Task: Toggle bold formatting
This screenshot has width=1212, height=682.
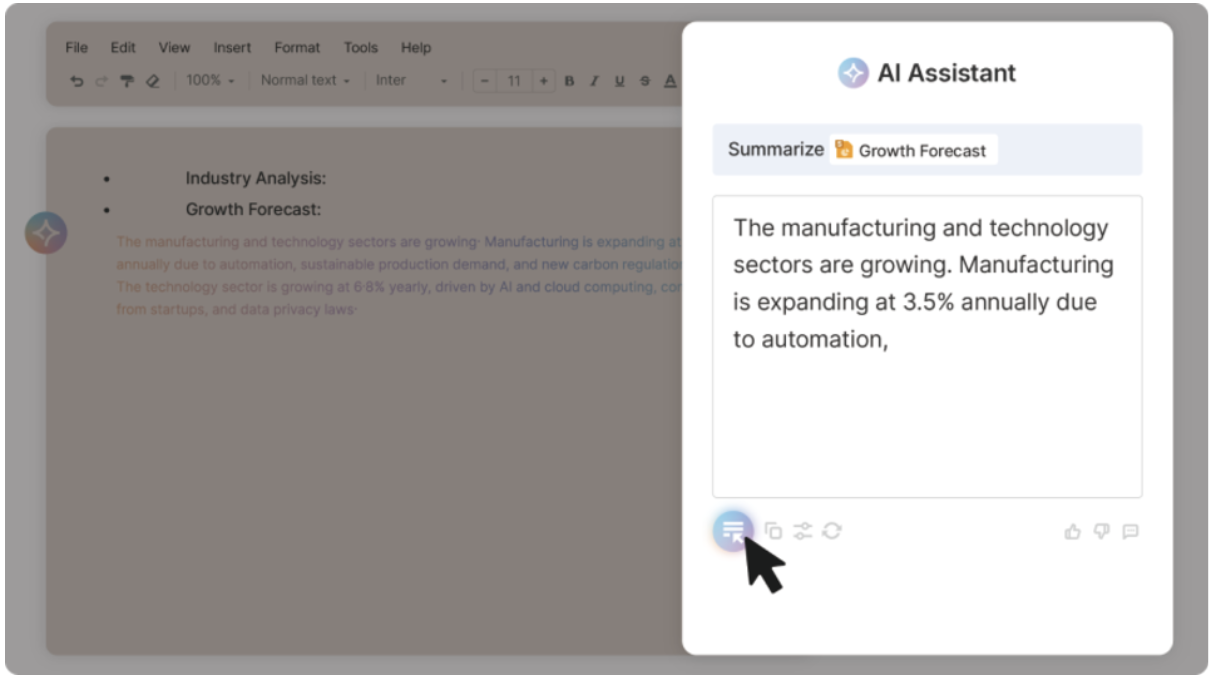Action: coord(570,81)
